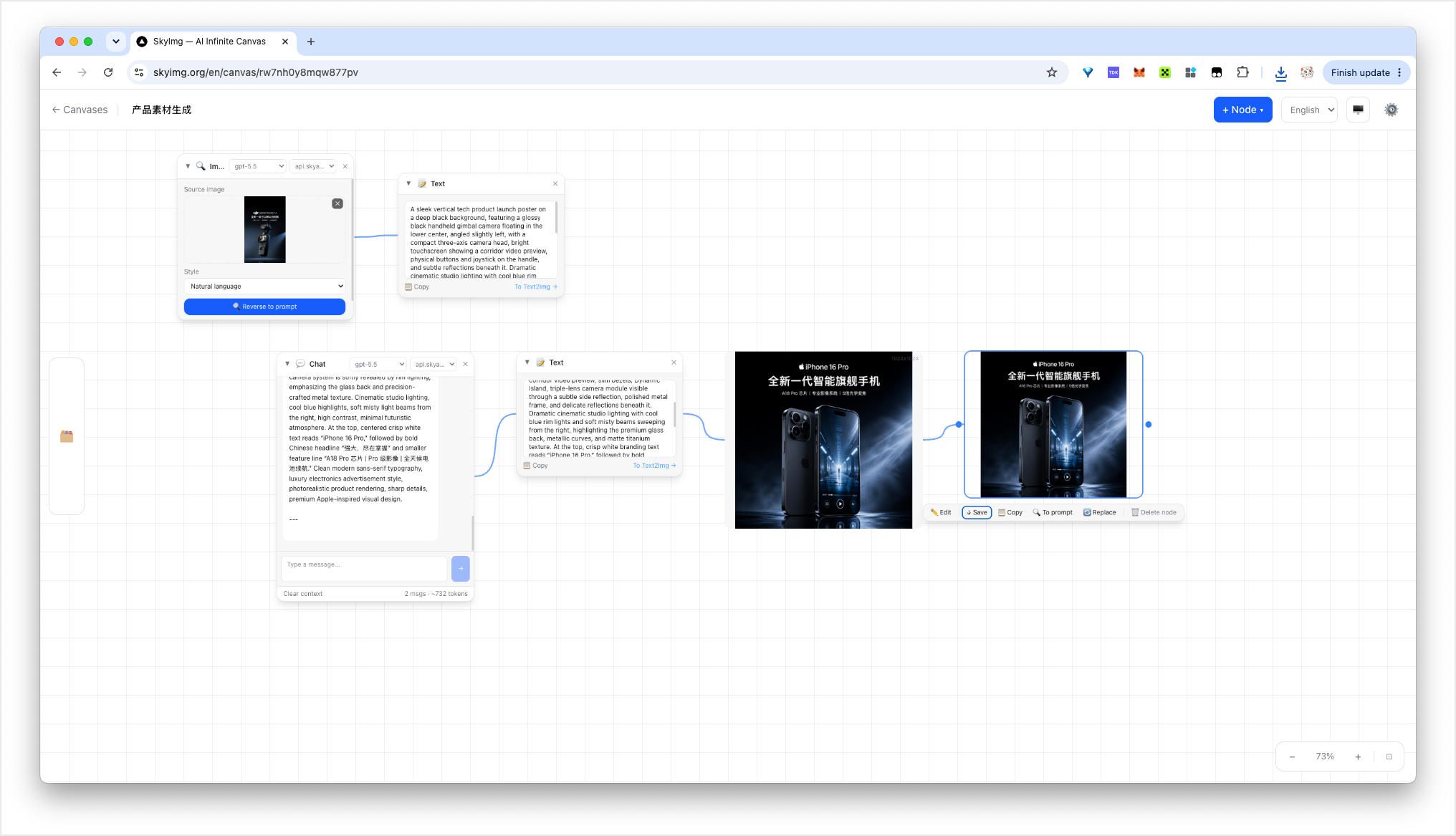The height and width of the screenshot is (836, 1456).
Task: Copy the upper Text node content
Action: pyautogui.click(x=417, y=287)
